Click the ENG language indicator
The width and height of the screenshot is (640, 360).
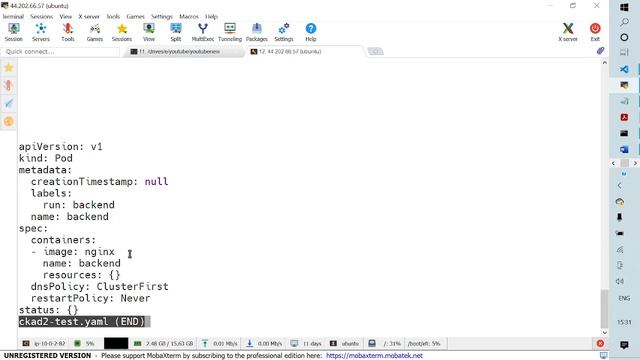tap(624, 298)
